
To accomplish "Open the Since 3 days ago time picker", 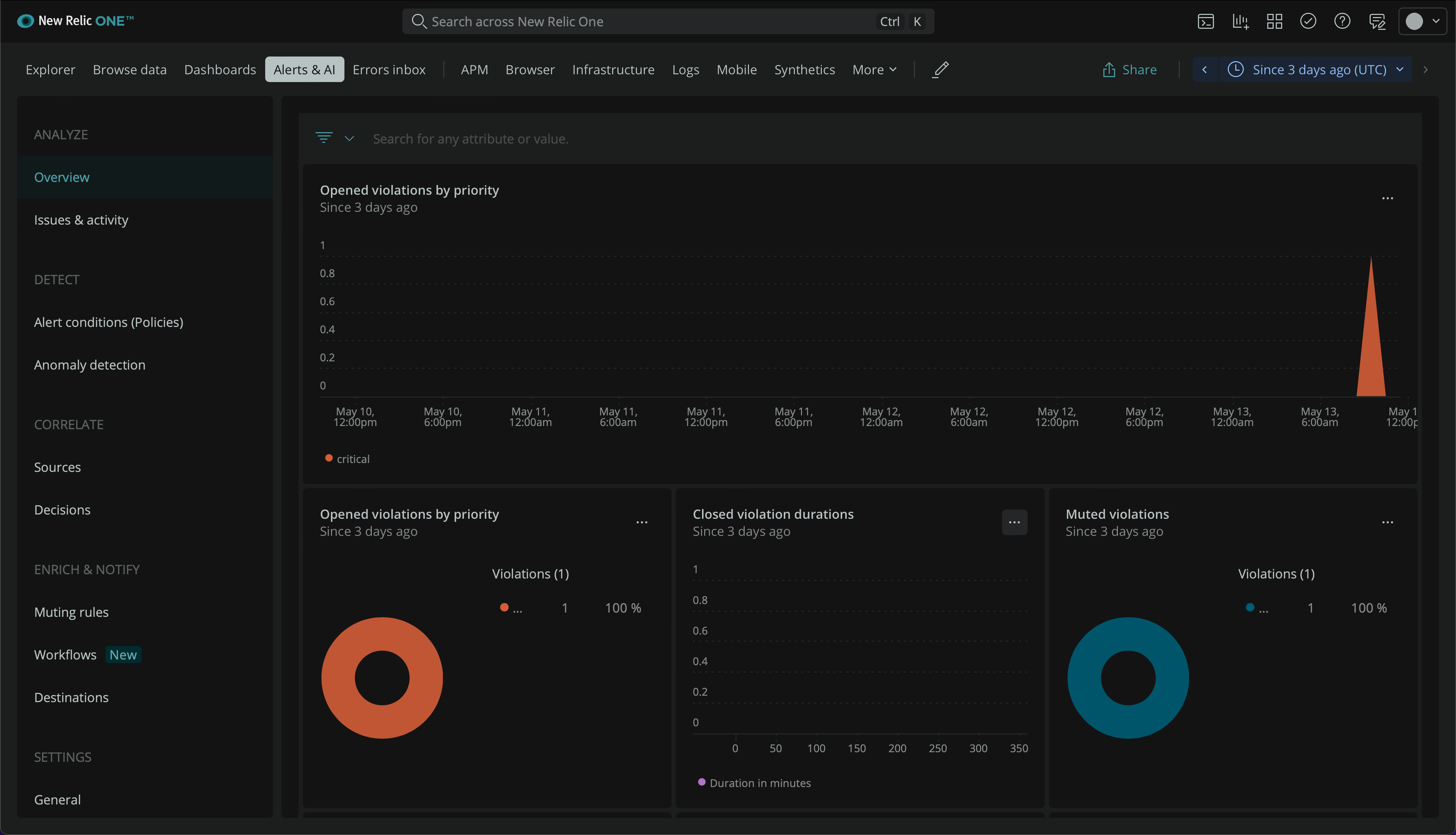I will [1315, 69].
